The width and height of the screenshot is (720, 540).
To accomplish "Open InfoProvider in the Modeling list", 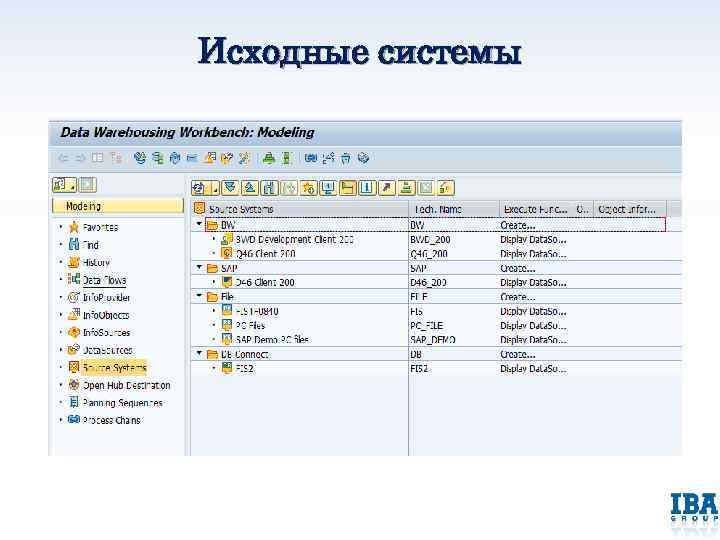I will pyautogui.click(x=106, y=298).
